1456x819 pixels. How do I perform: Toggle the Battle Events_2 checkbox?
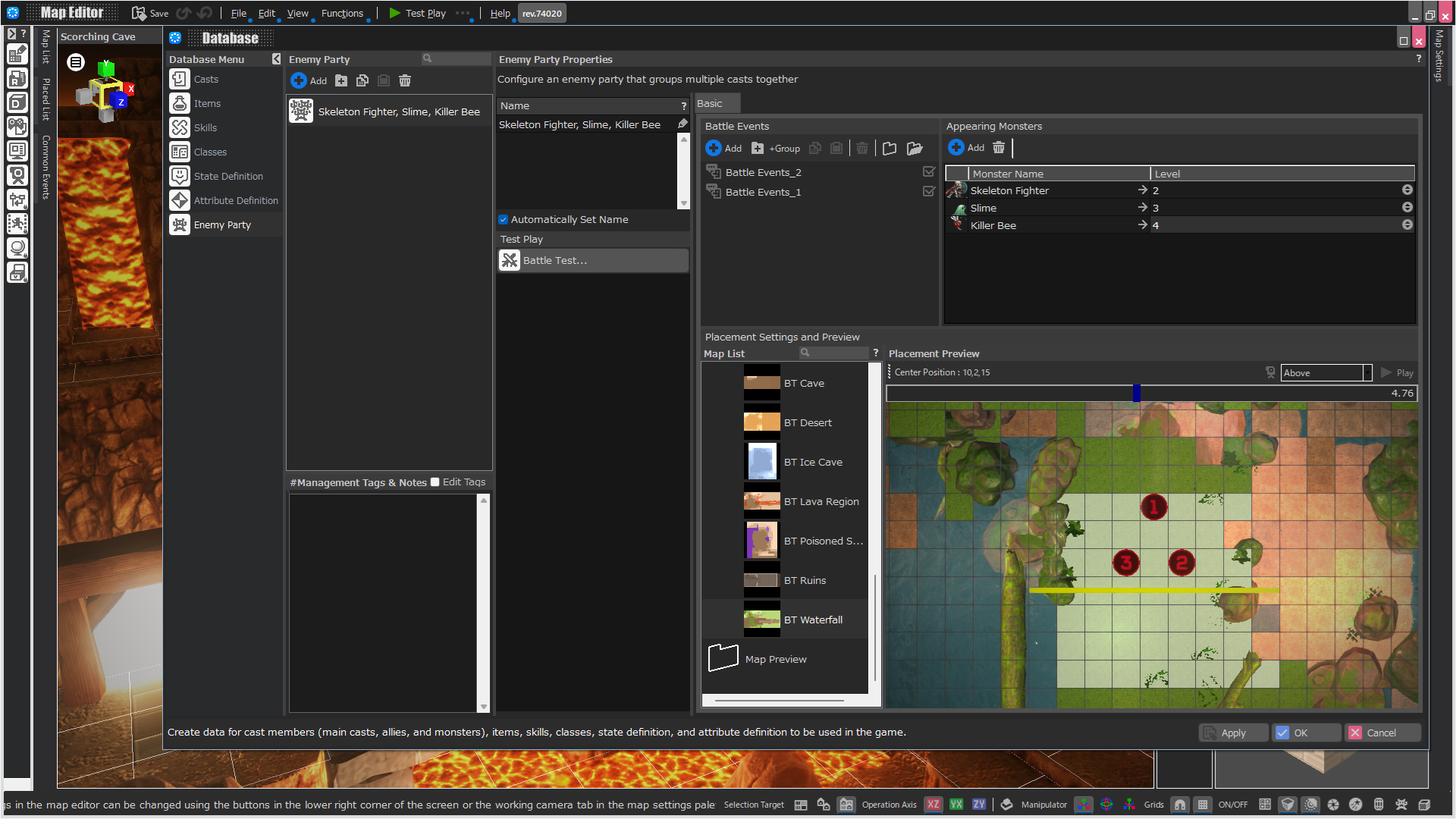point(928,172)
